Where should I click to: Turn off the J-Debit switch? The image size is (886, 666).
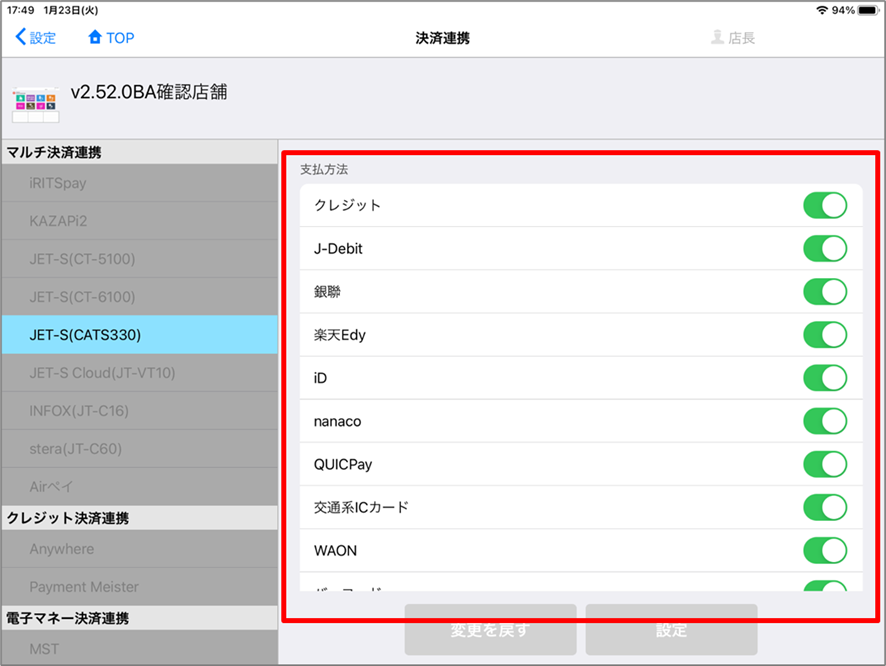coord(825,248)
